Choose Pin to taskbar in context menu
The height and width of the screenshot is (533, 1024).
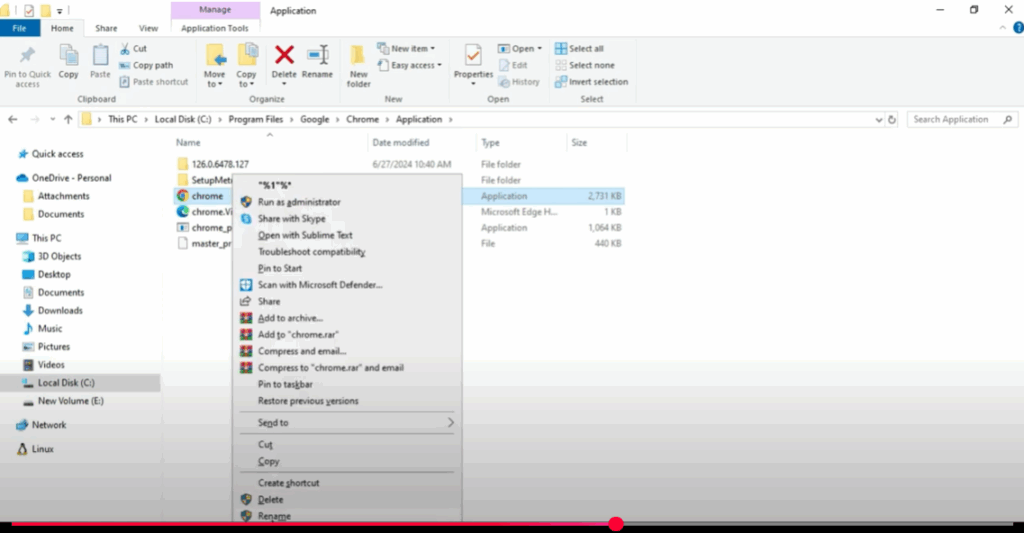[x=347, y=384]
